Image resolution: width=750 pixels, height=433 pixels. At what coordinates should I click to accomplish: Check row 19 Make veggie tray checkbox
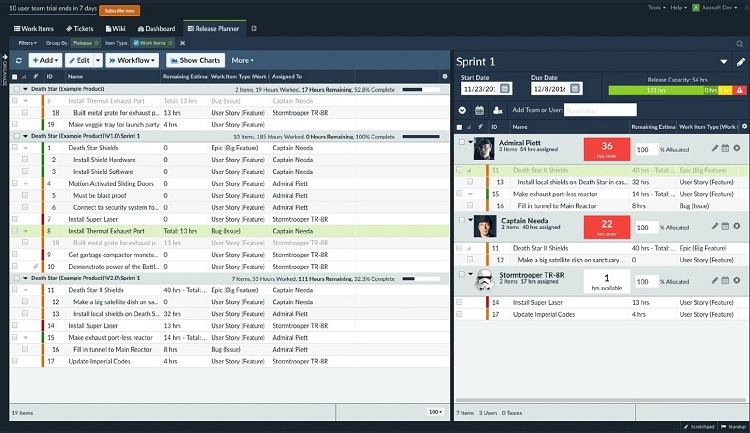click(15, 124)
